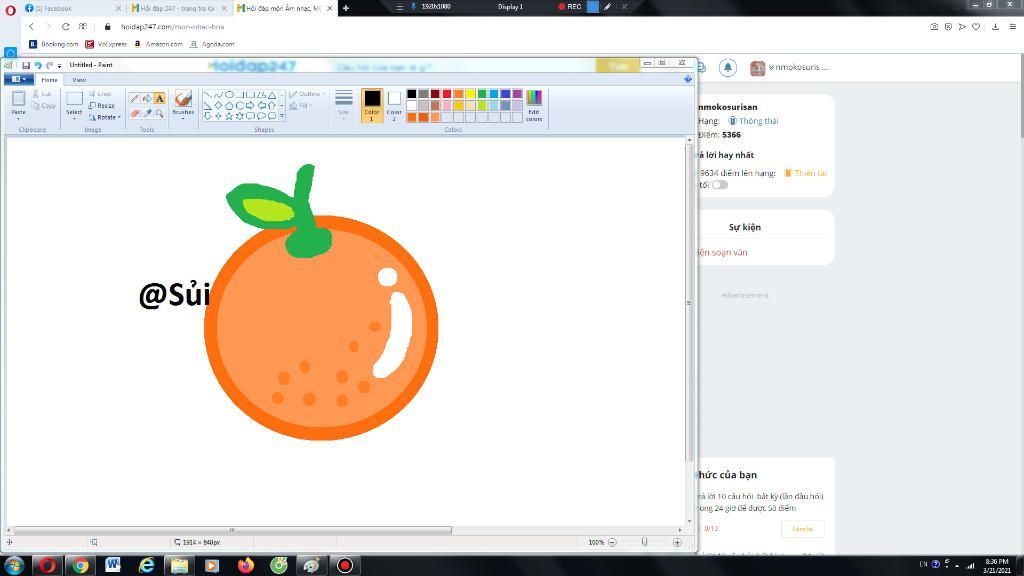Choose the Right arrow shape
This screenshot has height=576, width=1024.
coord(250,105)
